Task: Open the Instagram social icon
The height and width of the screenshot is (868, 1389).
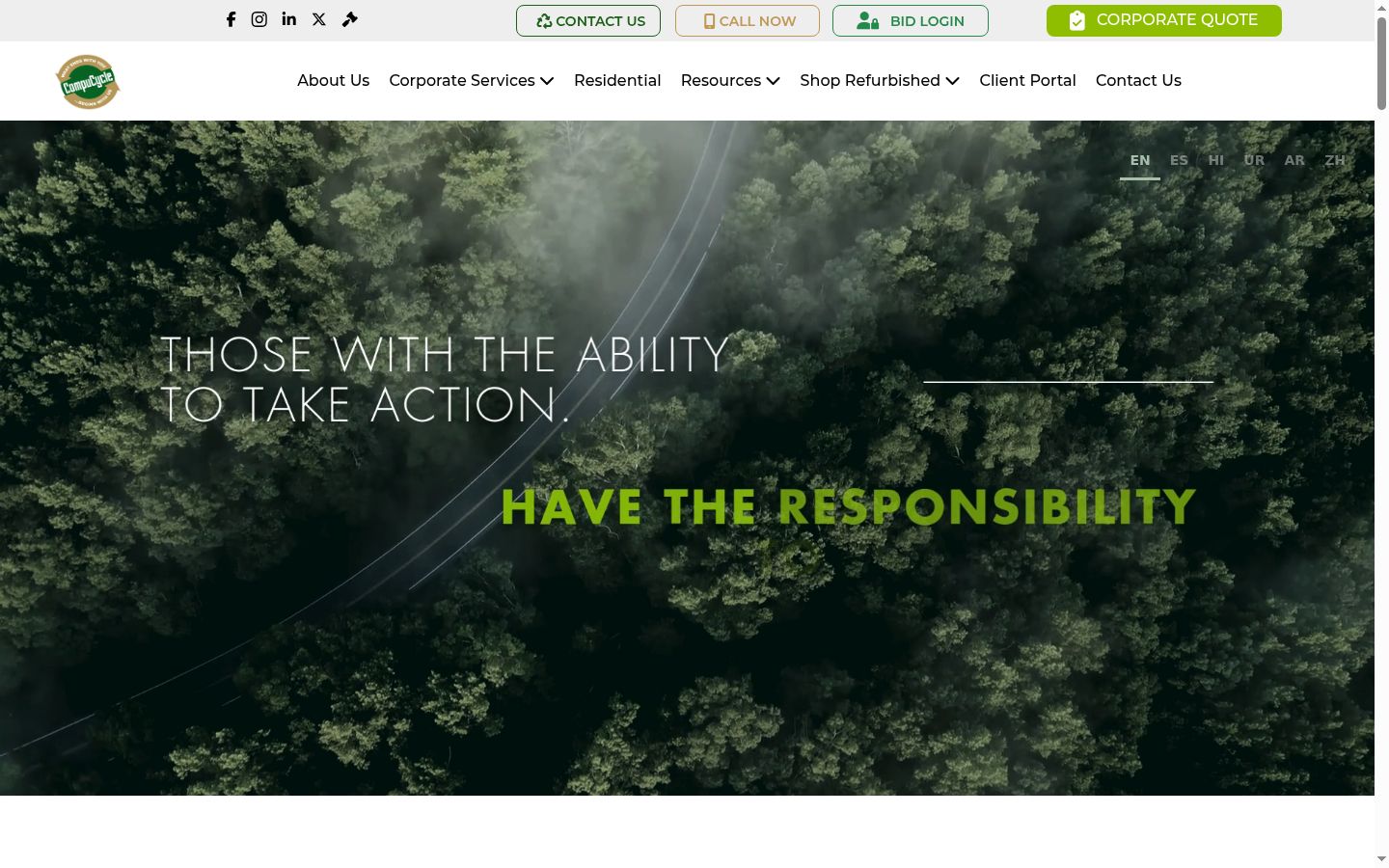Action: pyautogui.click(x=259, y=19)
